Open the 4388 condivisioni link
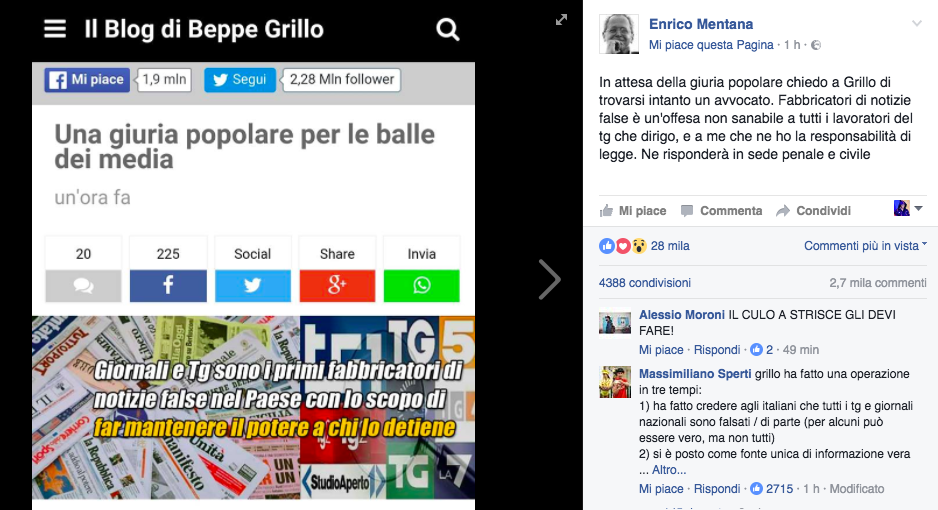The height and width of the screenshot is (510, 938). click(645, 283)
